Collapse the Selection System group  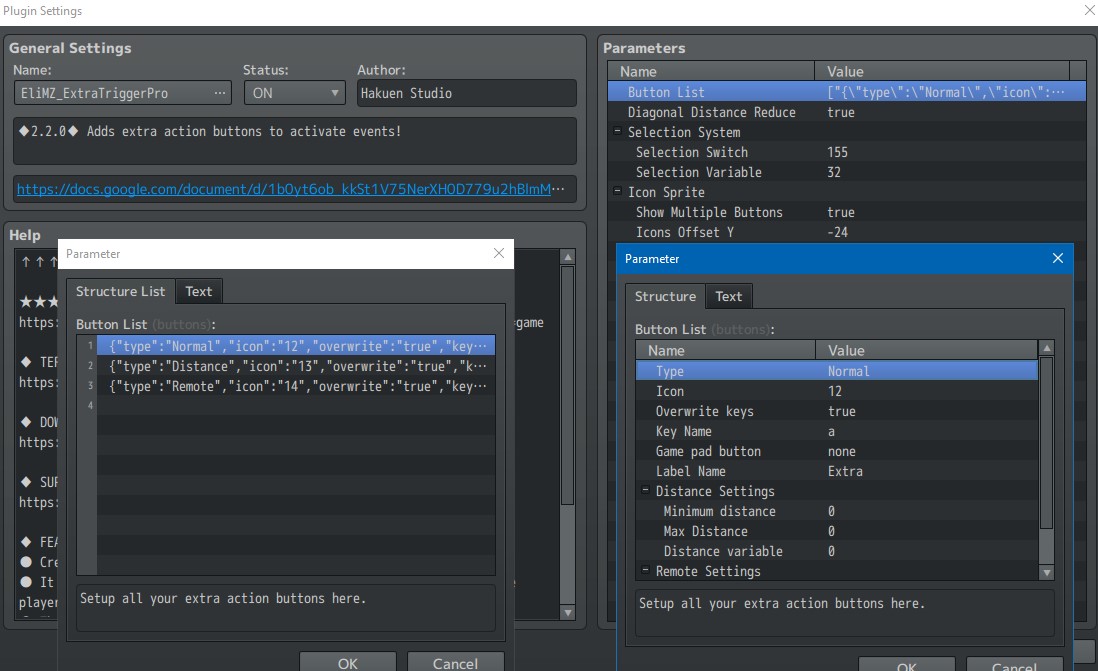[x=617, y=131]
